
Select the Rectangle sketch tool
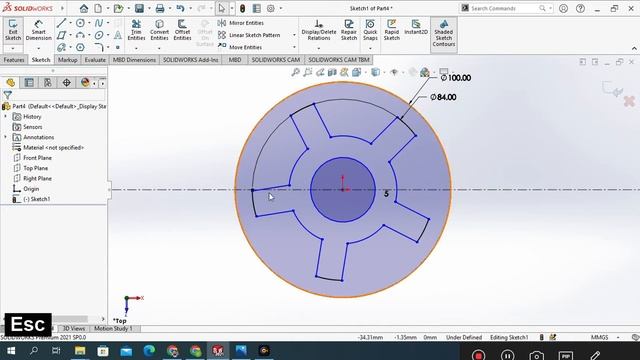(61, 35)
